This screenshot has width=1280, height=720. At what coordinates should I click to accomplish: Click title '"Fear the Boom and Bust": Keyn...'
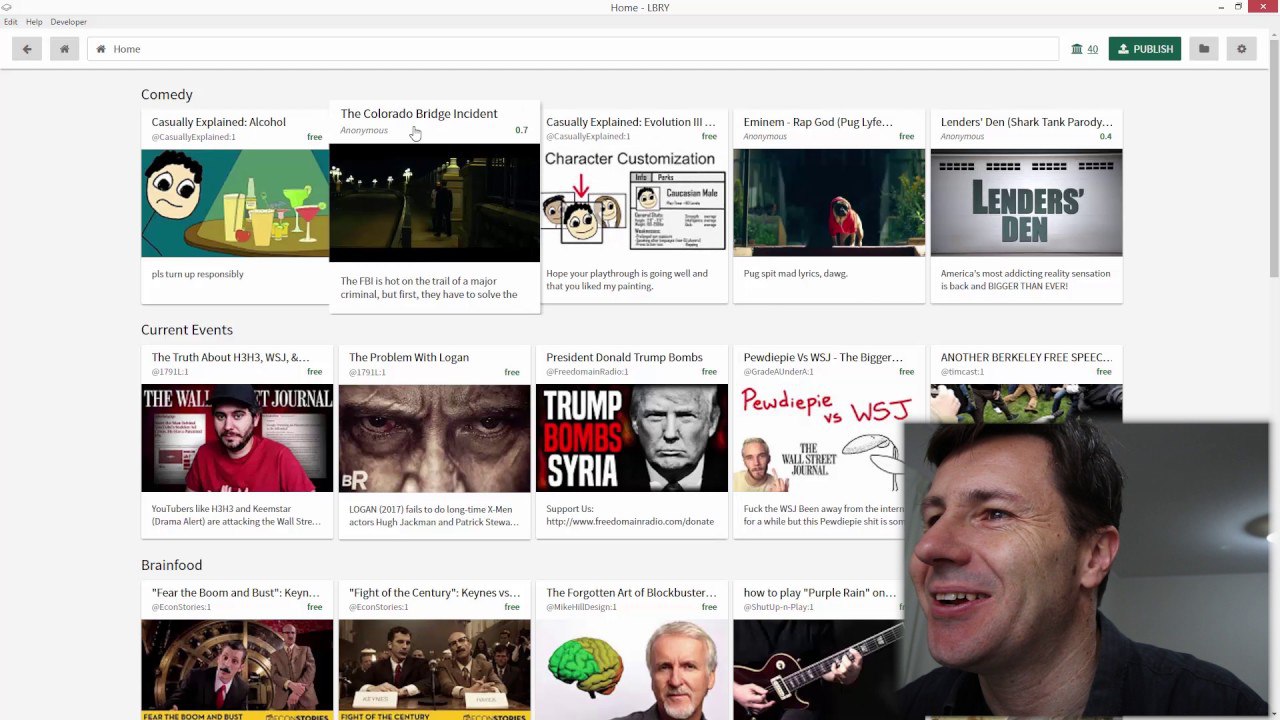point(236,593)
